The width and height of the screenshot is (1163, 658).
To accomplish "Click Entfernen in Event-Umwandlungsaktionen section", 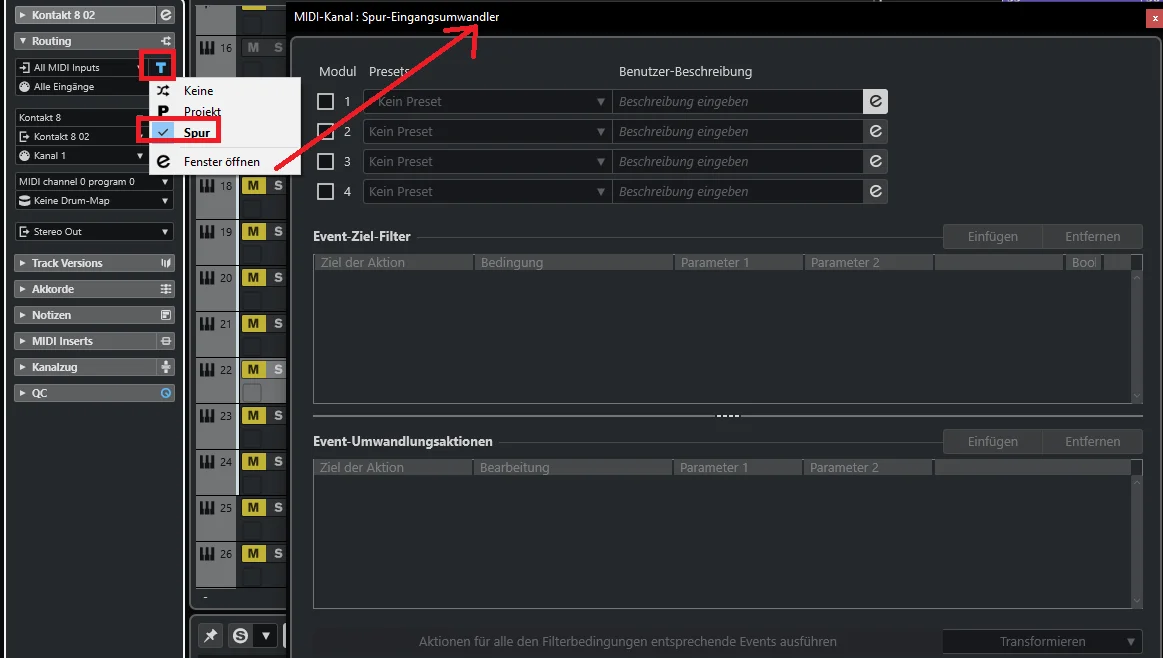I will pyautogui.click(x=1093, y=441).
